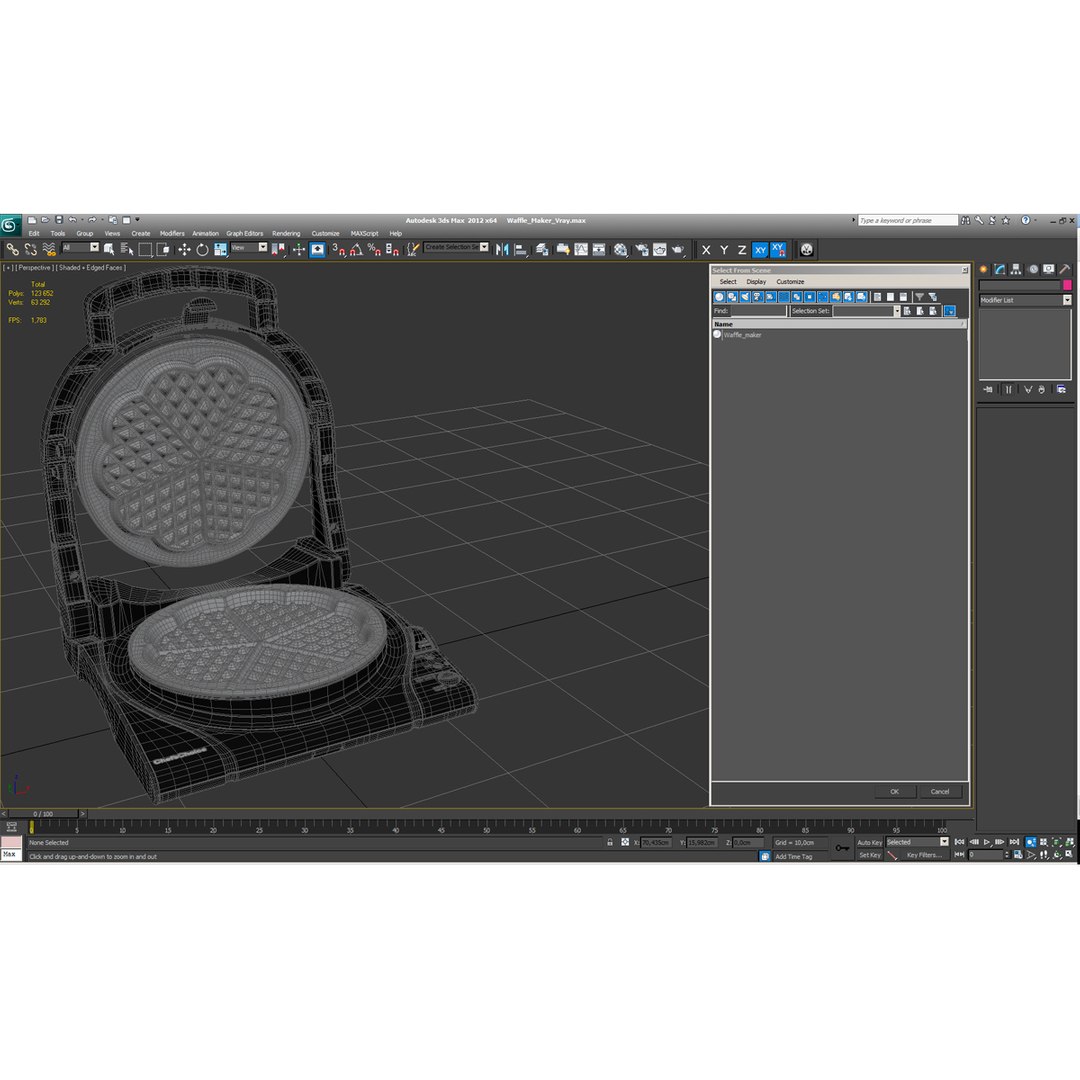Open the Hierarchy command panel tab
Image resolution: width=1080 pixels, height=1080 pixels.
pos(1016,269)
